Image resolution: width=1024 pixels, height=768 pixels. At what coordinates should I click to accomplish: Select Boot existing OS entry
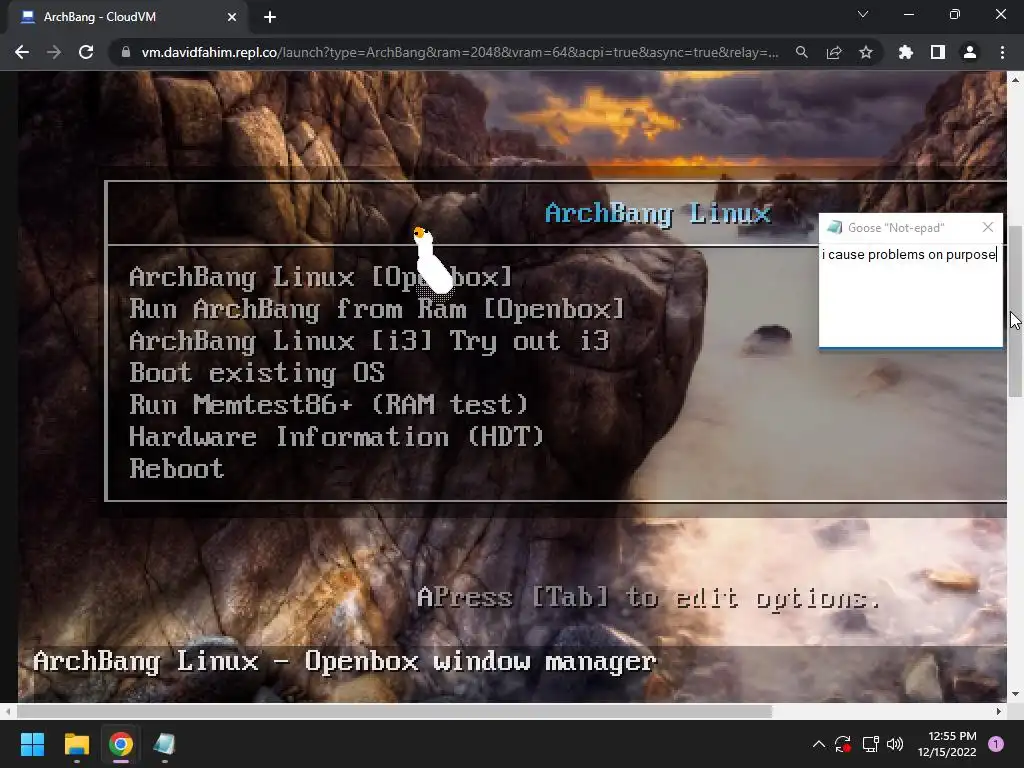point(257,373)
